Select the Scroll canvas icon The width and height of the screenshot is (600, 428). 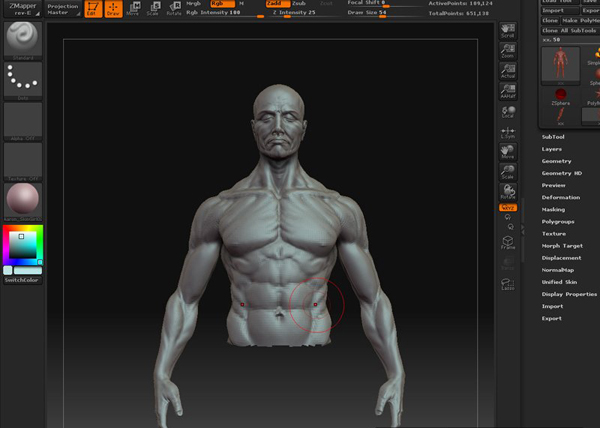coord(508,31)
